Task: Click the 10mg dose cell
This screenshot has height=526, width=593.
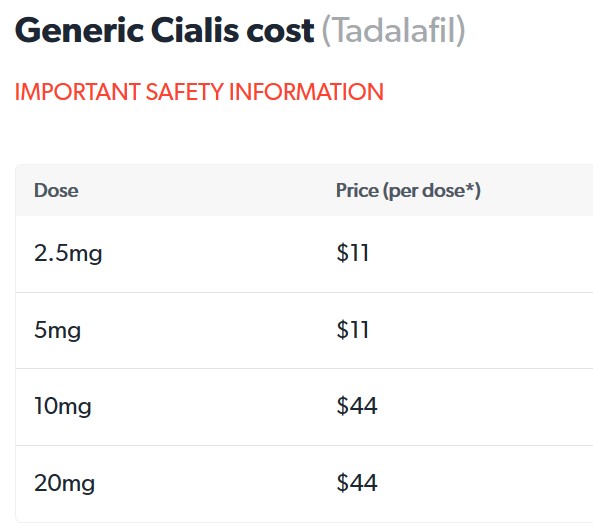Action: point(63,407)
